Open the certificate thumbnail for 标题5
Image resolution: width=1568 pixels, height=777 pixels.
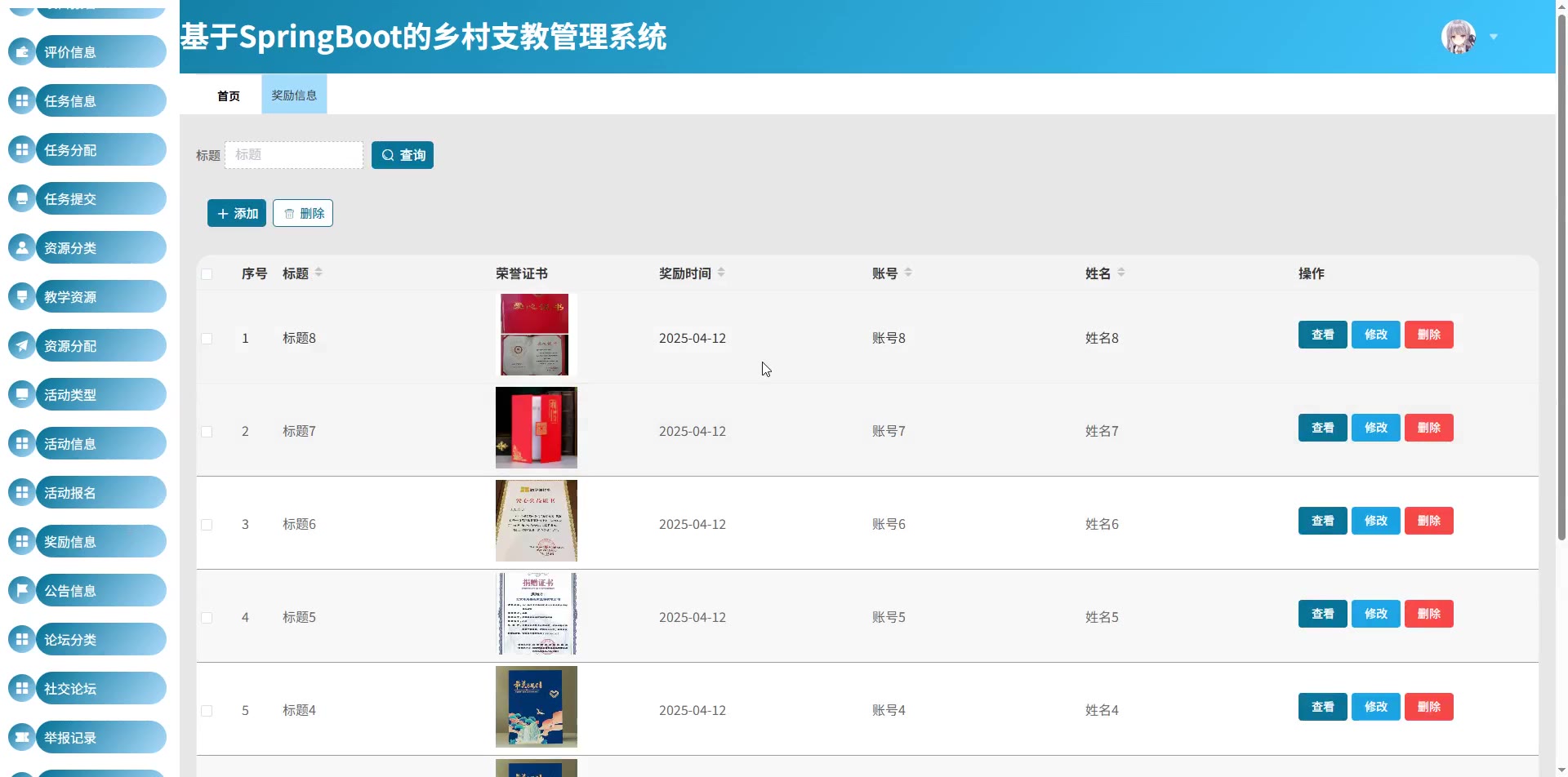537,614
